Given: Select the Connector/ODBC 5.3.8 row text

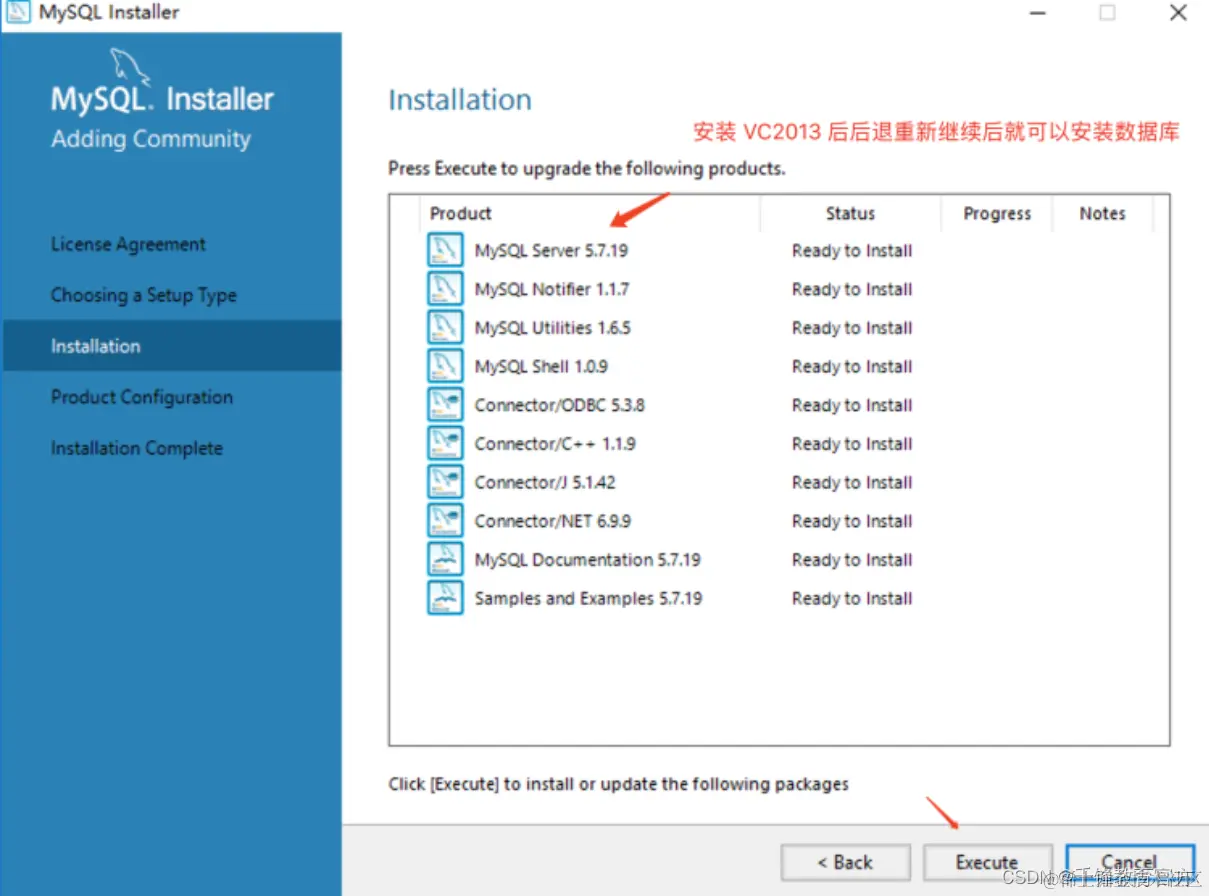Looking at the screenshot, I should pyautogui.click(x=559, y=405).
